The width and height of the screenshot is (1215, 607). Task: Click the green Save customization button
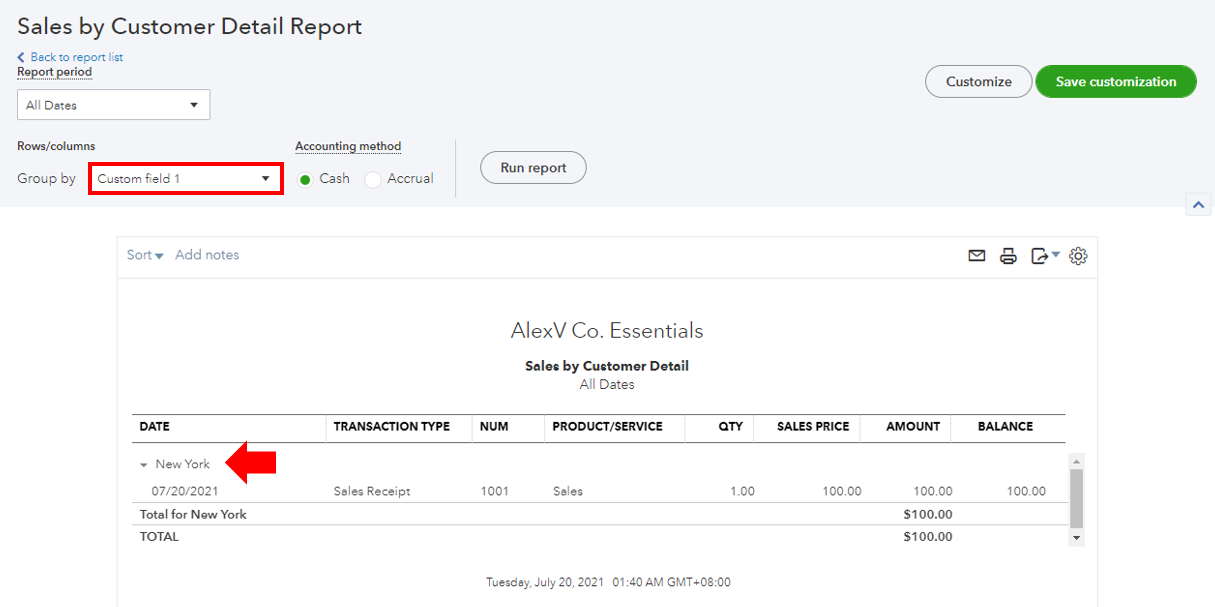tap(1116, 81)
